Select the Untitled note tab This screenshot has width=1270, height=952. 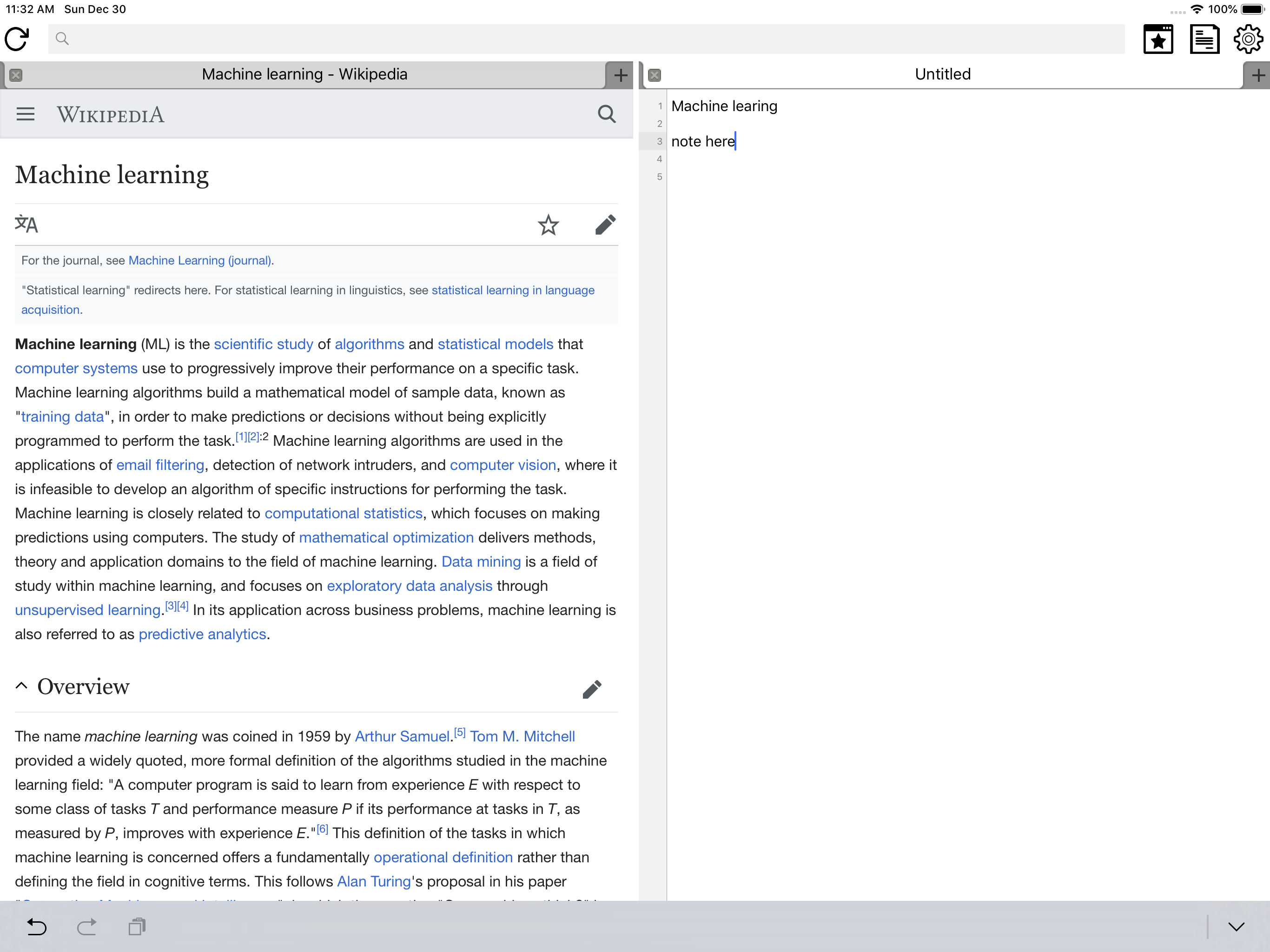click(942, 75)
